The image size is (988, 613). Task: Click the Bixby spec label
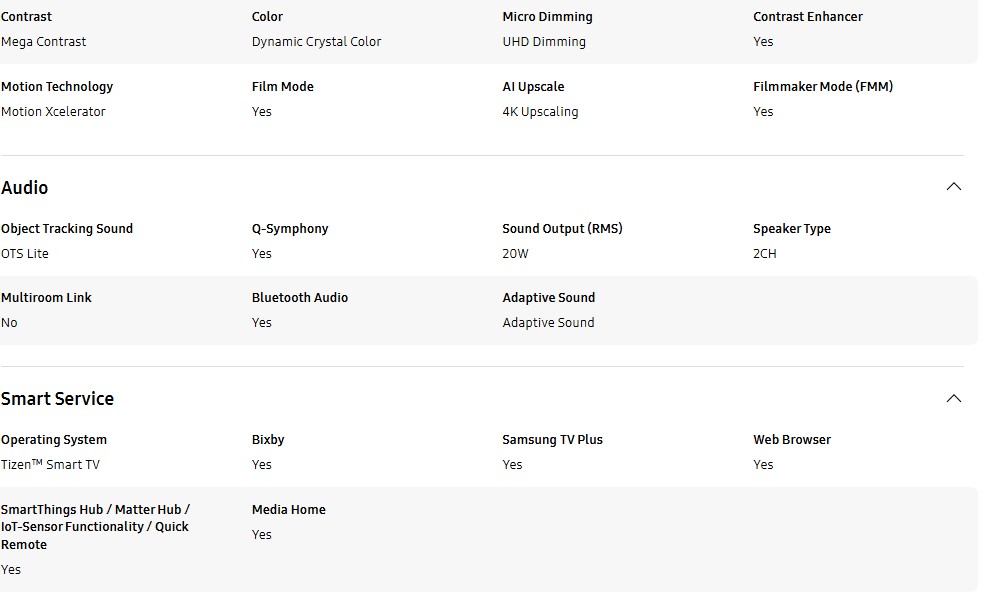coord(268,440)
